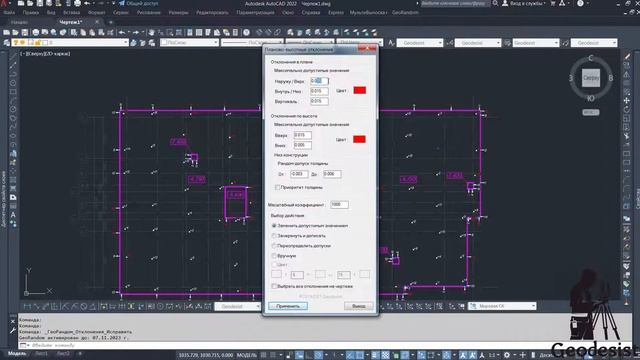Click the Help question mark toolbar icon
Image resolution: width=640 pixels, height=360 pixels.
coord(247,32)
